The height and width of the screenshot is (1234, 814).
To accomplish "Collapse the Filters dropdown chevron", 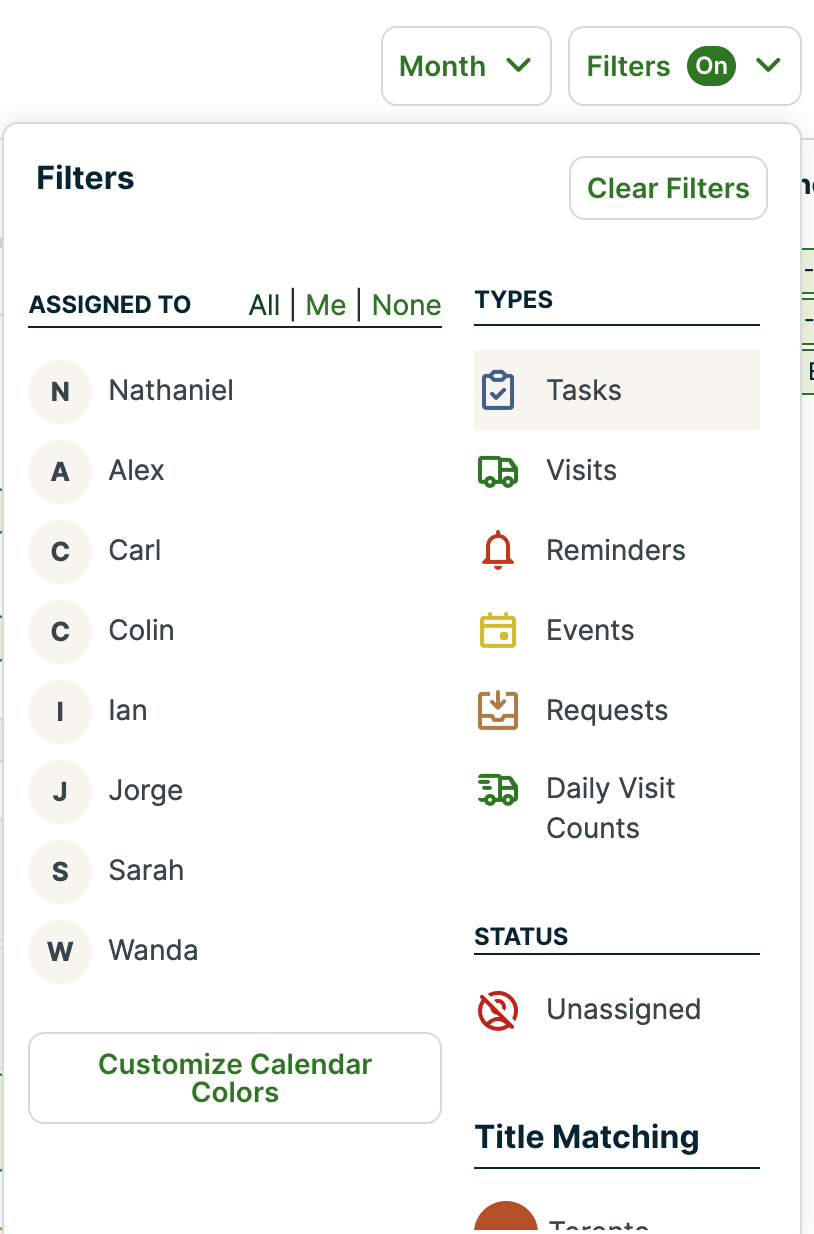I will [768, 66].
